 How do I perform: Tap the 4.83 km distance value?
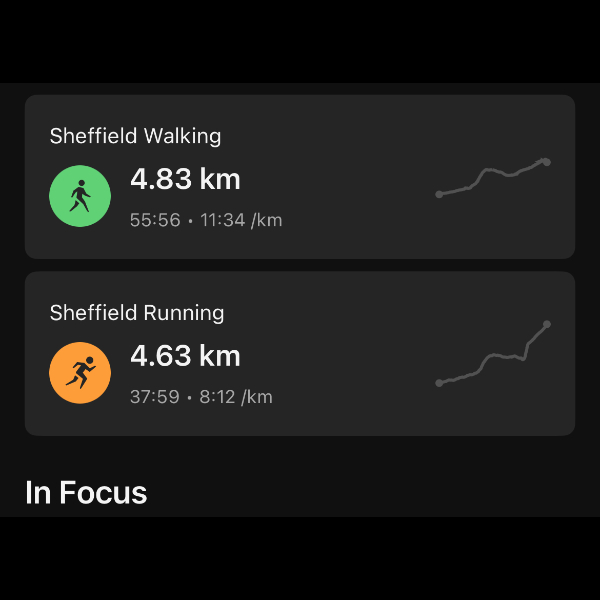click(x=185, y=179)
